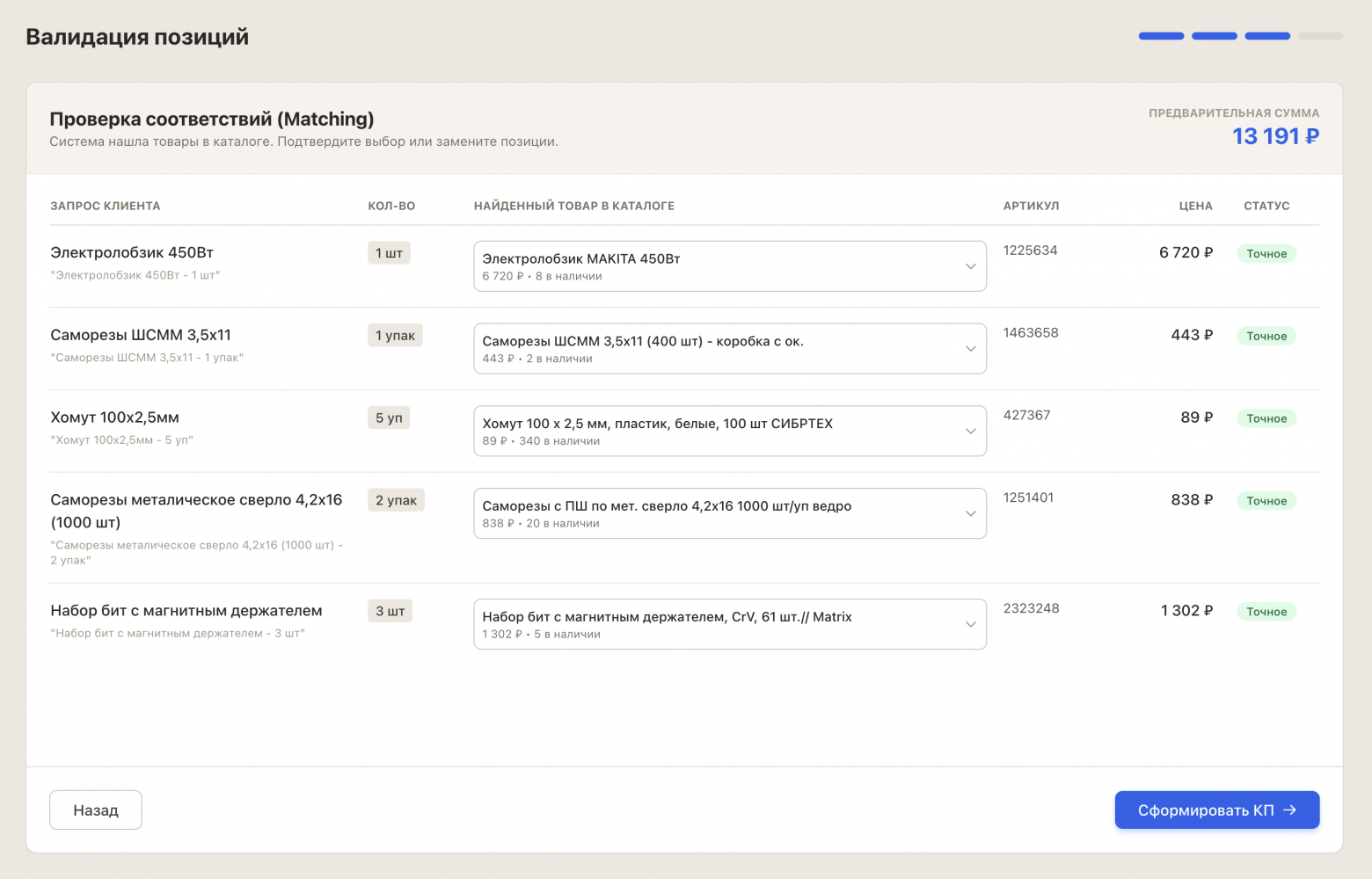Click the 2 упак quantity badge
This screenshot has height=879, width=1372.
(x=396, y=500)
